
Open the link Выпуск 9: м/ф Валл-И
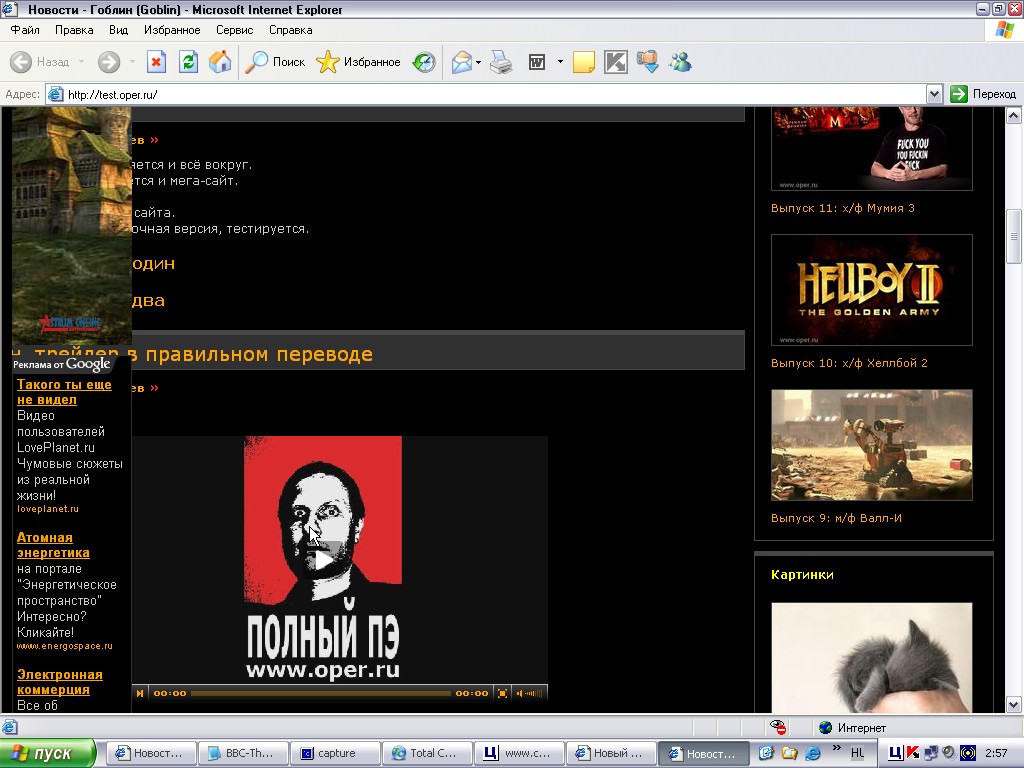[x=836, y=518]
